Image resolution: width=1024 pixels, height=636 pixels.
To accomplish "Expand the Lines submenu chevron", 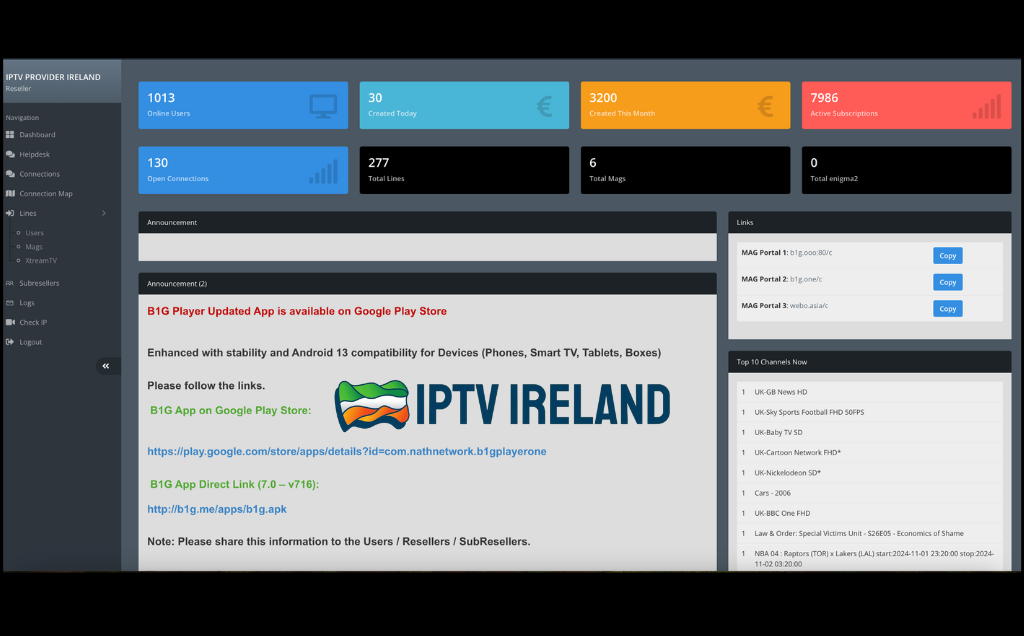I will [104, 213].
